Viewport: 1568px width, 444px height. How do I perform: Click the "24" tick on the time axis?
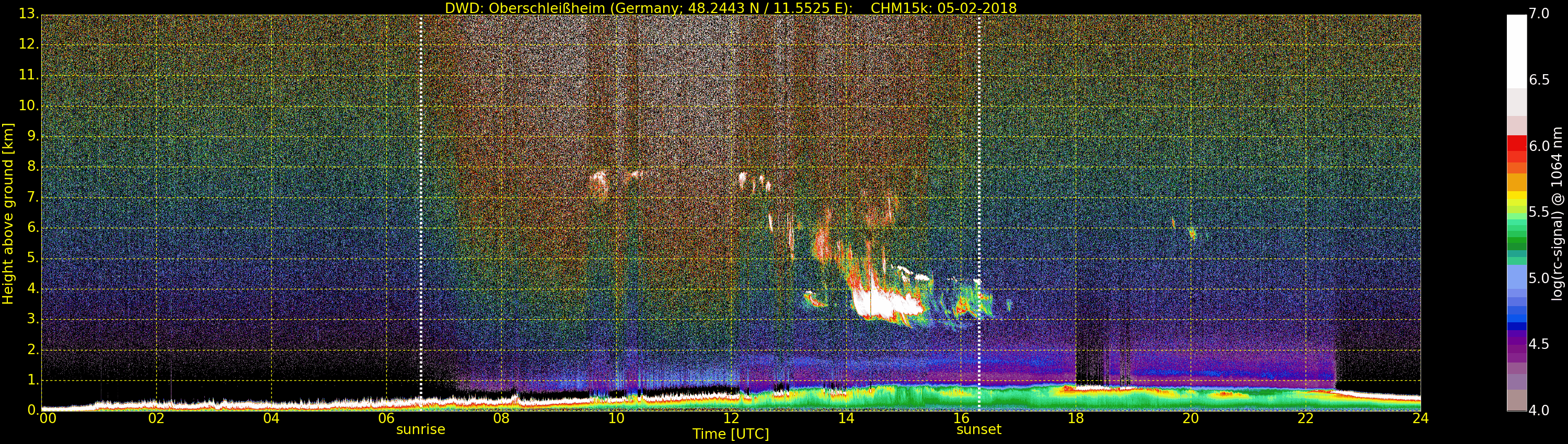(x=1420, y=418)
